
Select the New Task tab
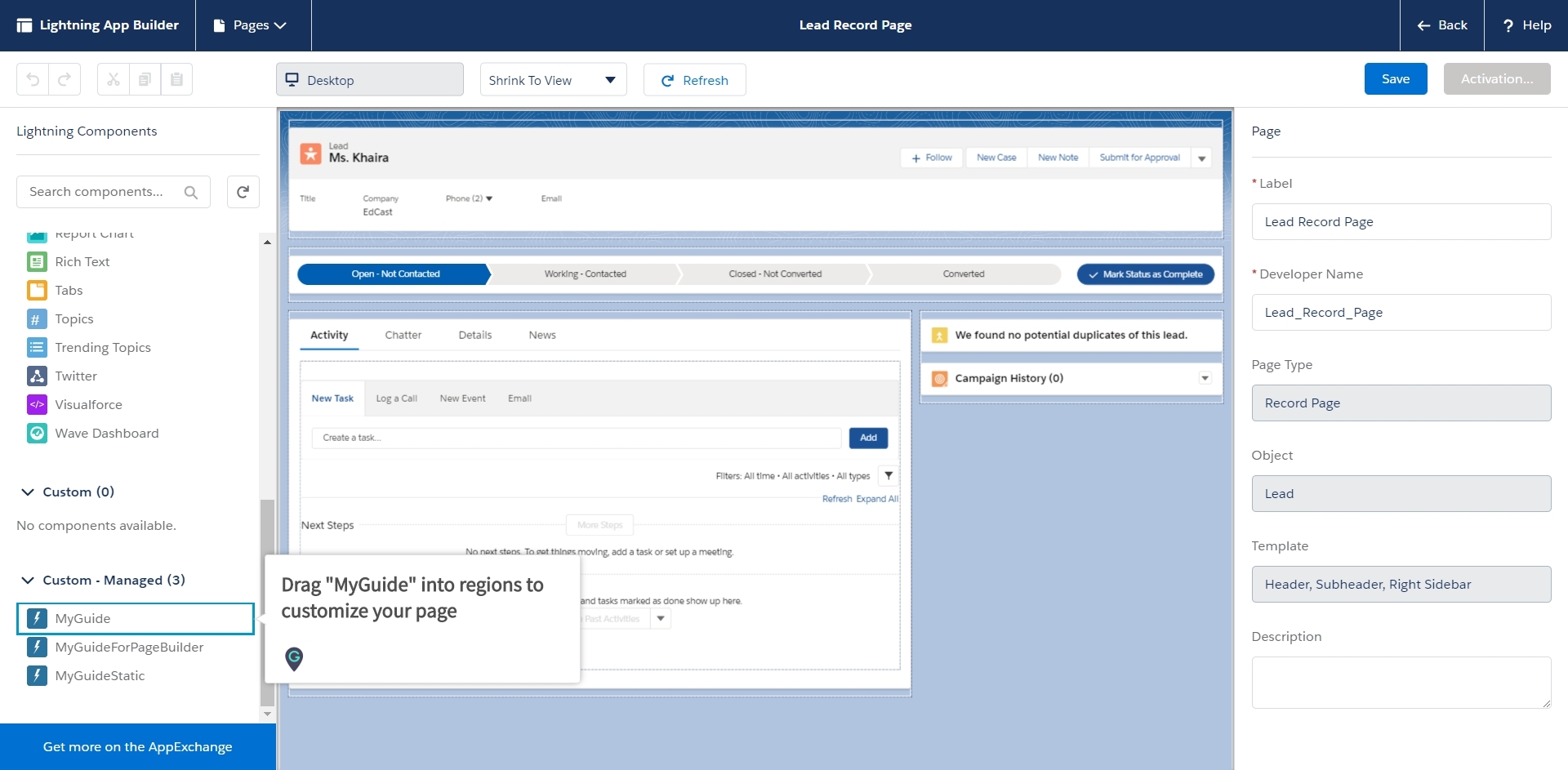332,398
